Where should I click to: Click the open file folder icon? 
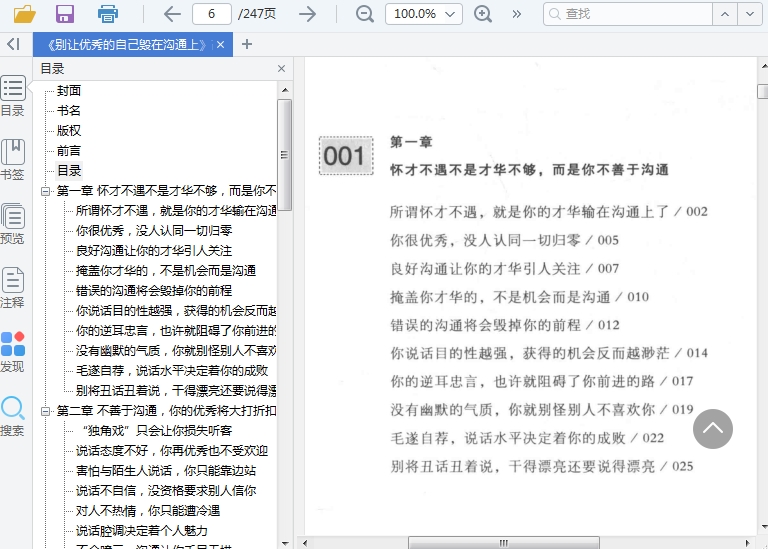24,14
